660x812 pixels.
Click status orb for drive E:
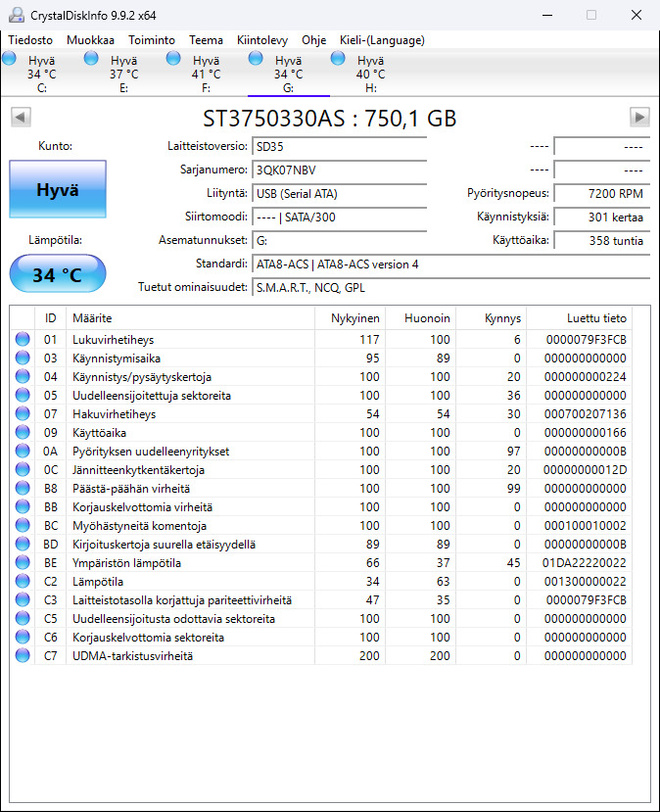pos(91,58)
